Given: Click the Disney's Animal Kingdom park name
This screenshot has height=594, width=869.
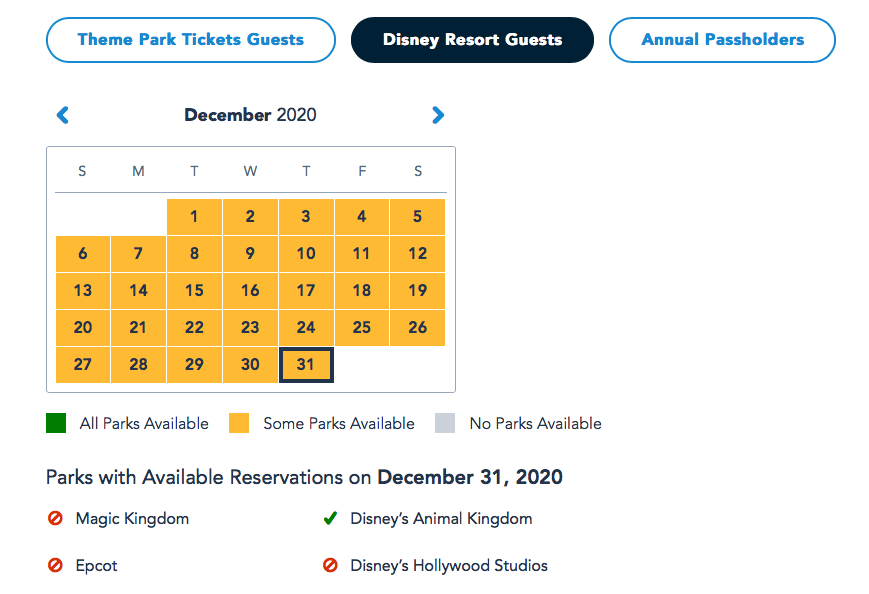Looking at the screenshot, I should pyautogui.click(x=441, y=519).
